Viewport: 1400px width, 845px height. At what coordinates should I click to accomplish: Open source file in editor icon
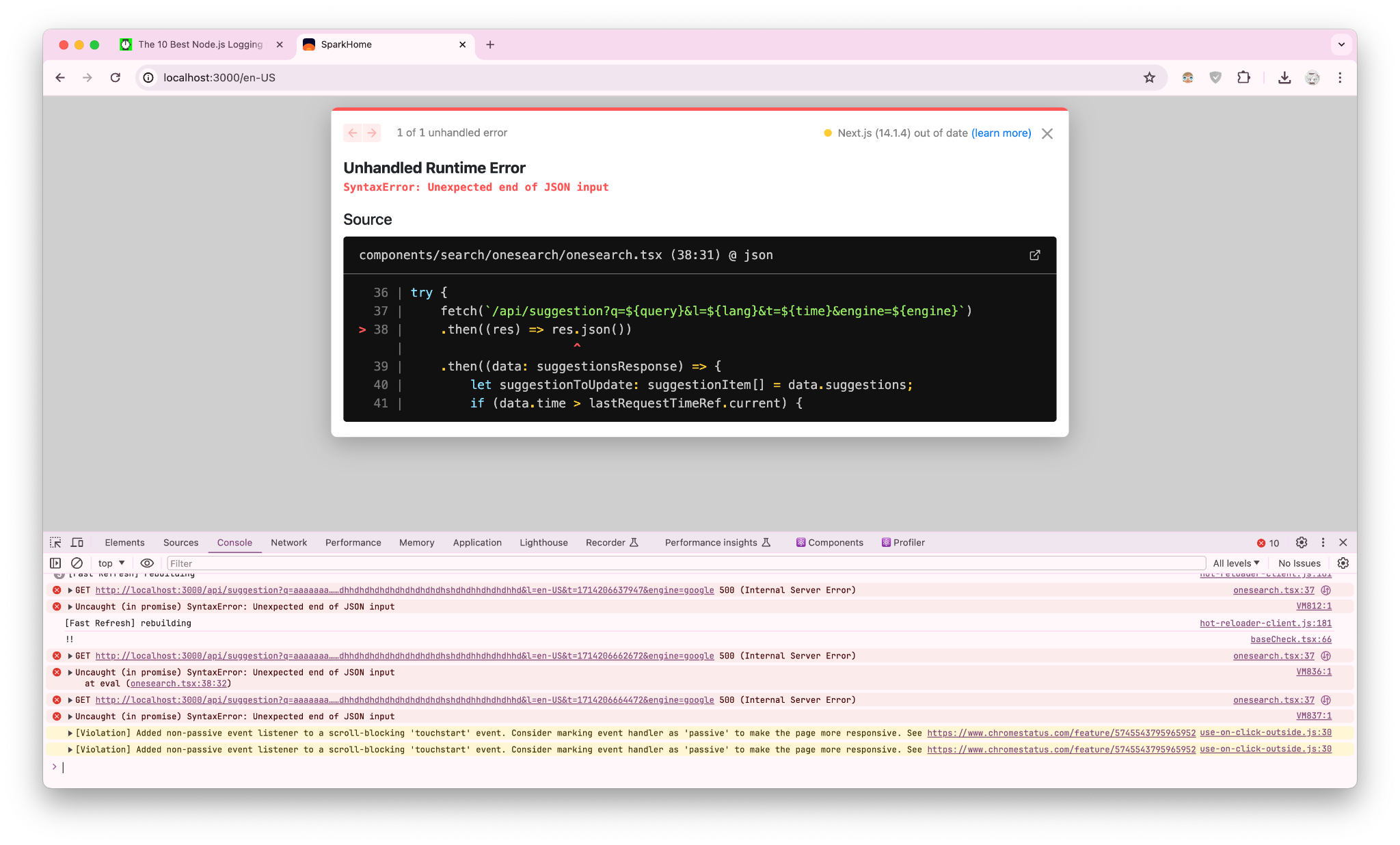1034,255
